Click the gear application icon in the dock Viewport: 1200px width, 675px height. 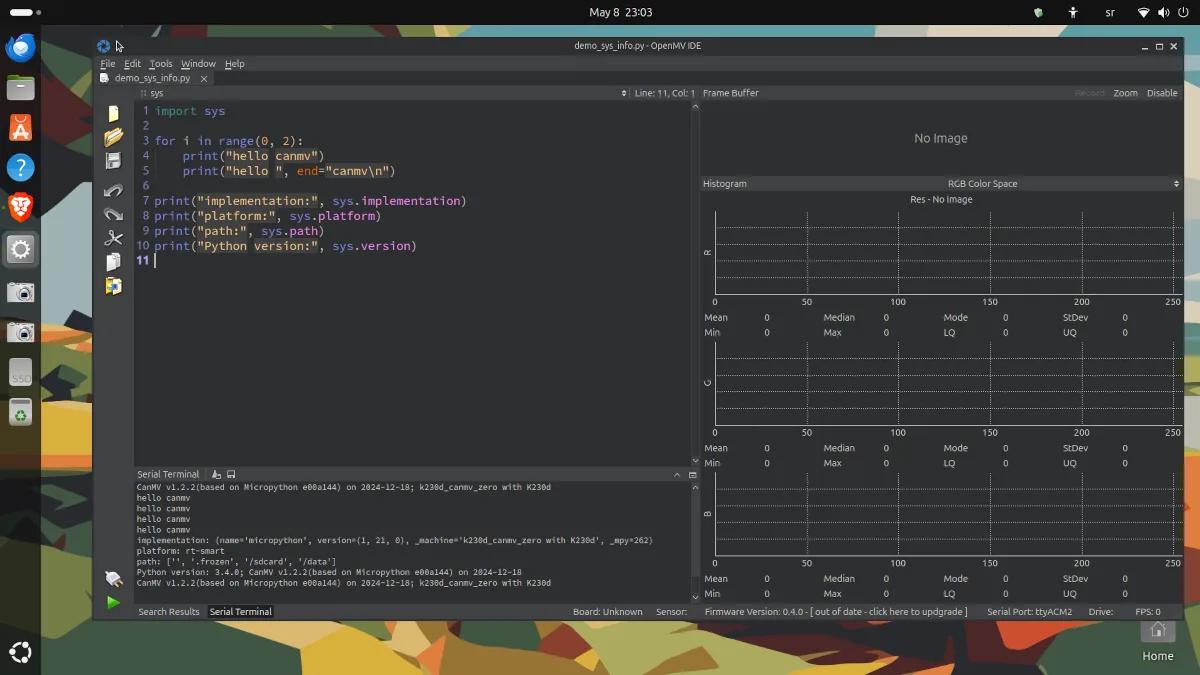[20, 249]
